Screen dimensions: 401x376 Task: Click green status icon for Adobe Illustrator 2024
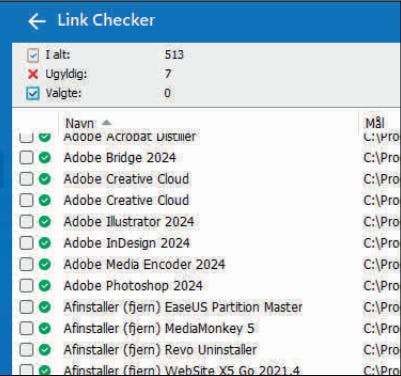click(45, 222)
